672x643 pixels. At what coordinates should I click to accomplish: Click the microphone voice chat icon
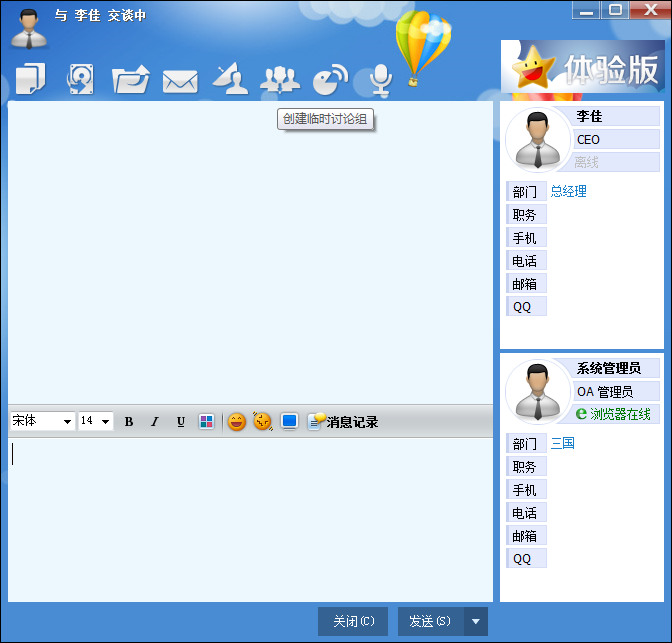[x=380, y=78]
